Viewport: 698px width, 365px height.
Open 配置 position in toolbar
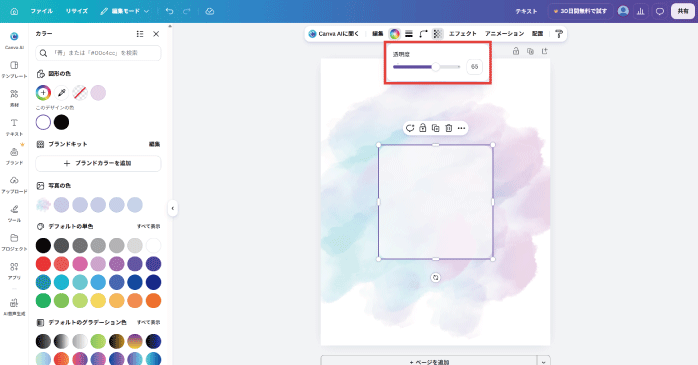coord(537,33)
